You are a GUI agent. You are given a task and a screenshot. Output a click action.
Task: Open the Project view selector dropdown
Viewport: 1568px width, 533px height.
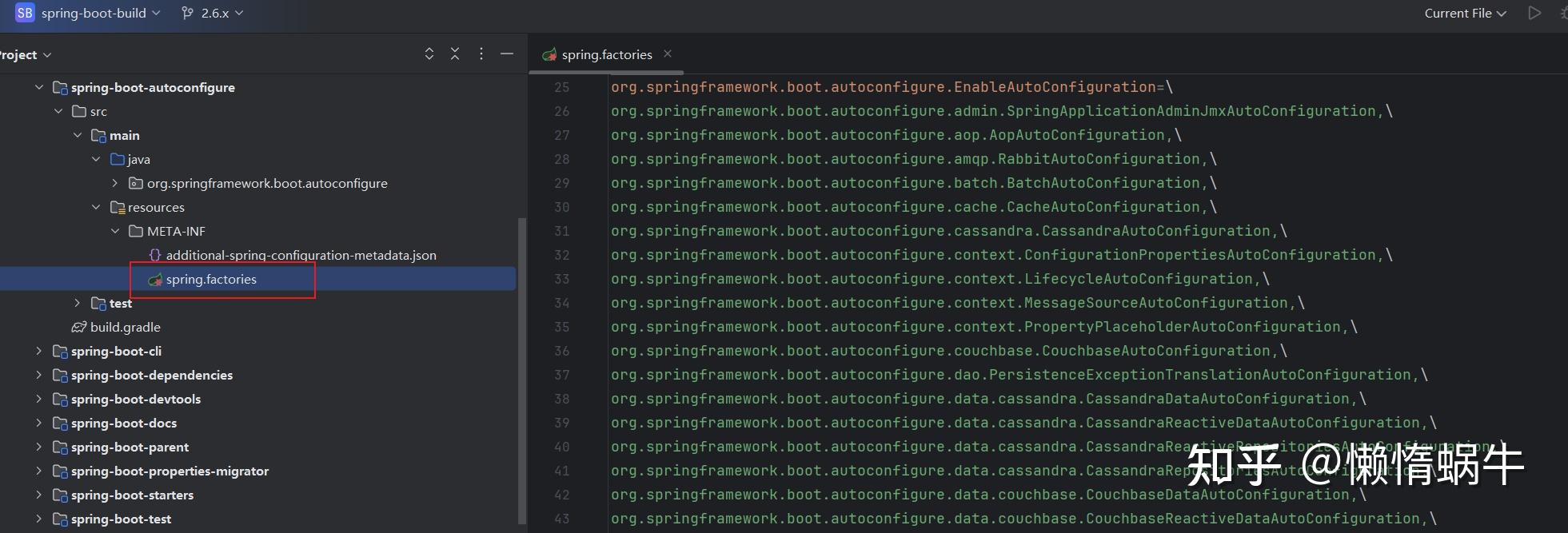pos(26,54)
